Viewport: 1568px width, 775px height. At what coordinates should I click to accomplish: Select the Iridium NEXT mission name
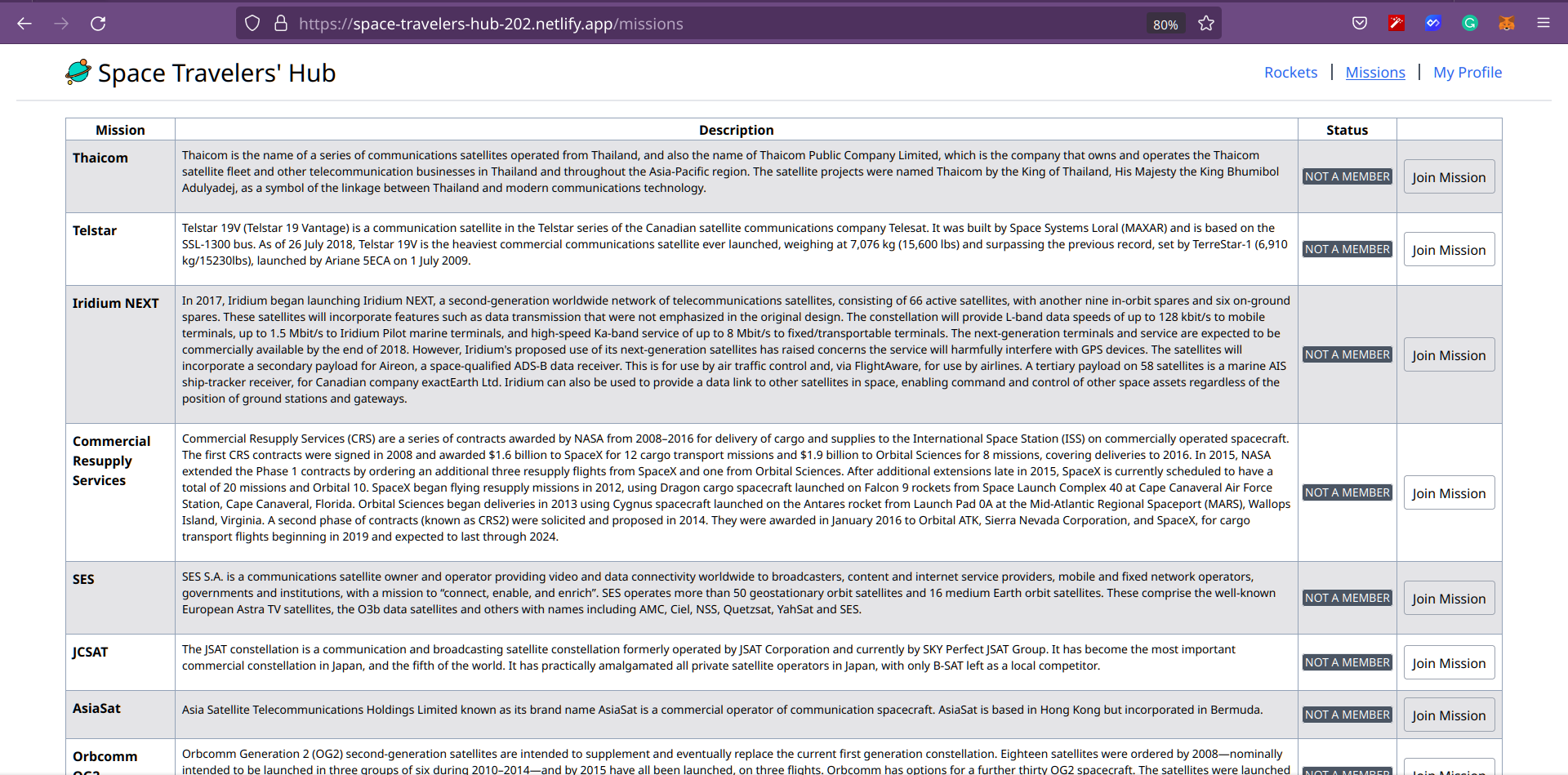(115, 303)
